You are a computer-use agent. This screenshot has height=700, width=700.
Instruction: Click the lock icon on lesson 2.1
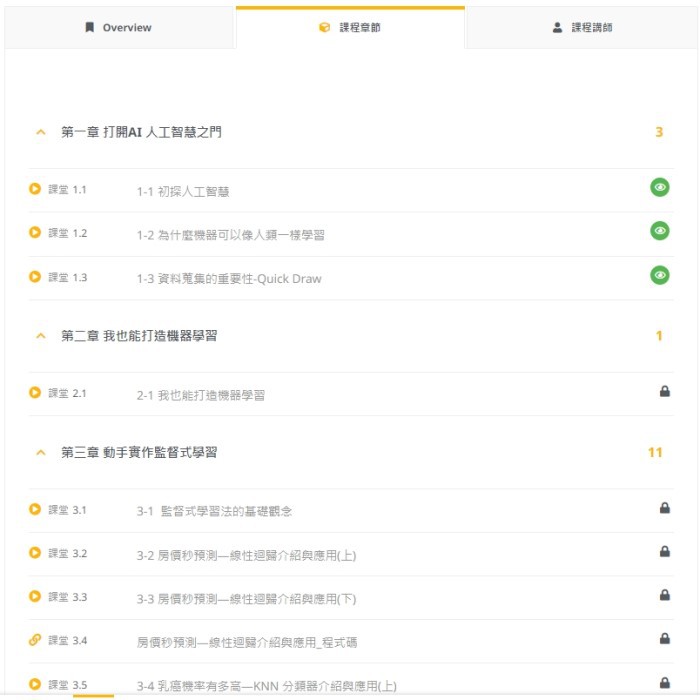click(664, 392)
